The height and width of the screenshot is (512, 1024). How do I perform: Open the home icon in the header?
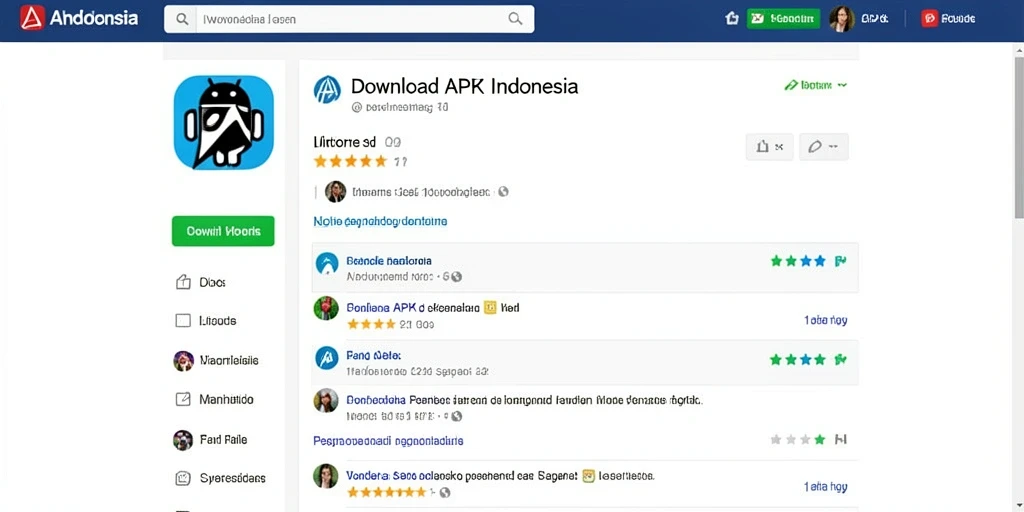click(732, 18)
